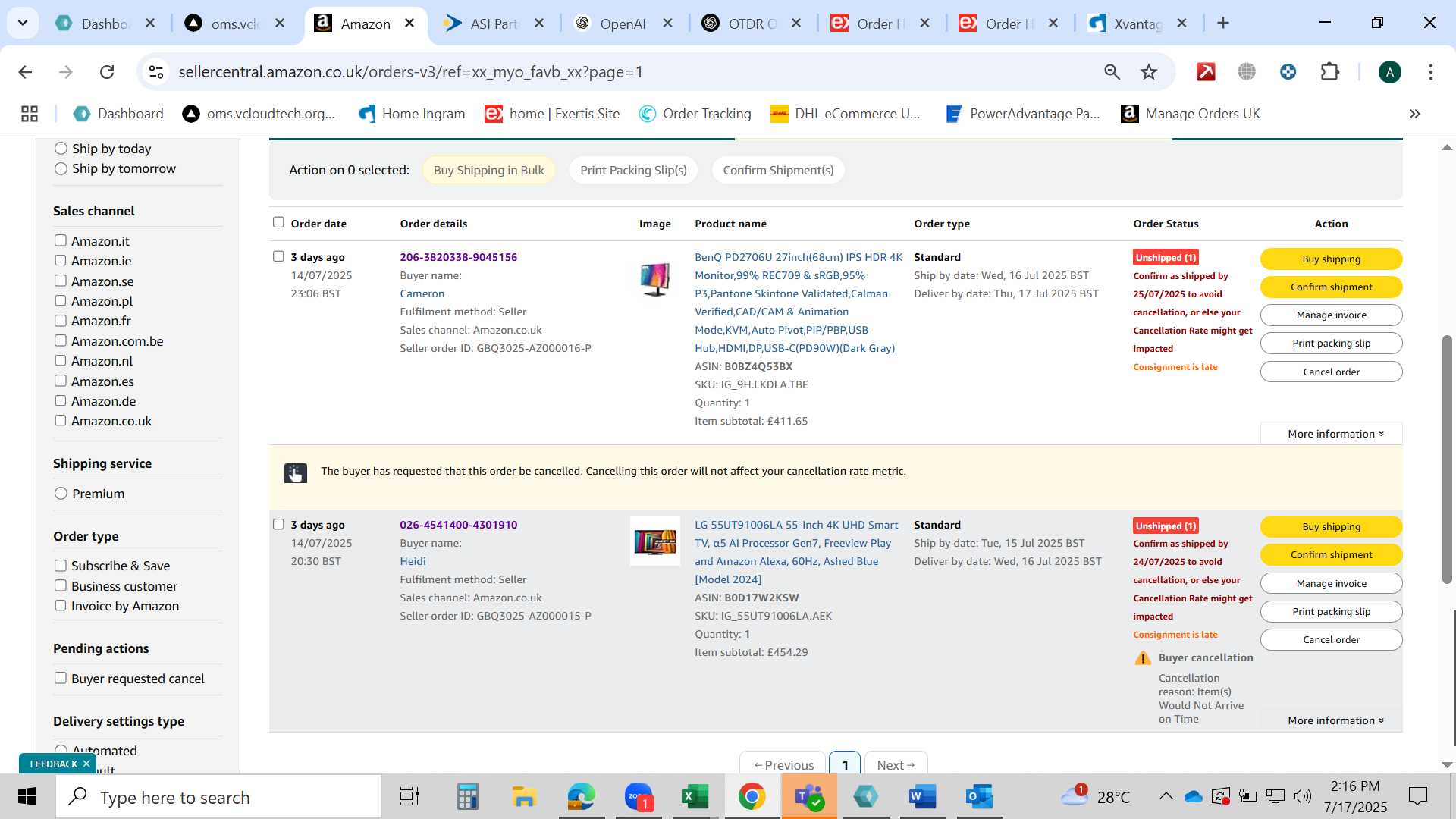Viewport: 1456px width, 819px height.
Task: Switch to the OTDR tab
Action: point(751,24)
